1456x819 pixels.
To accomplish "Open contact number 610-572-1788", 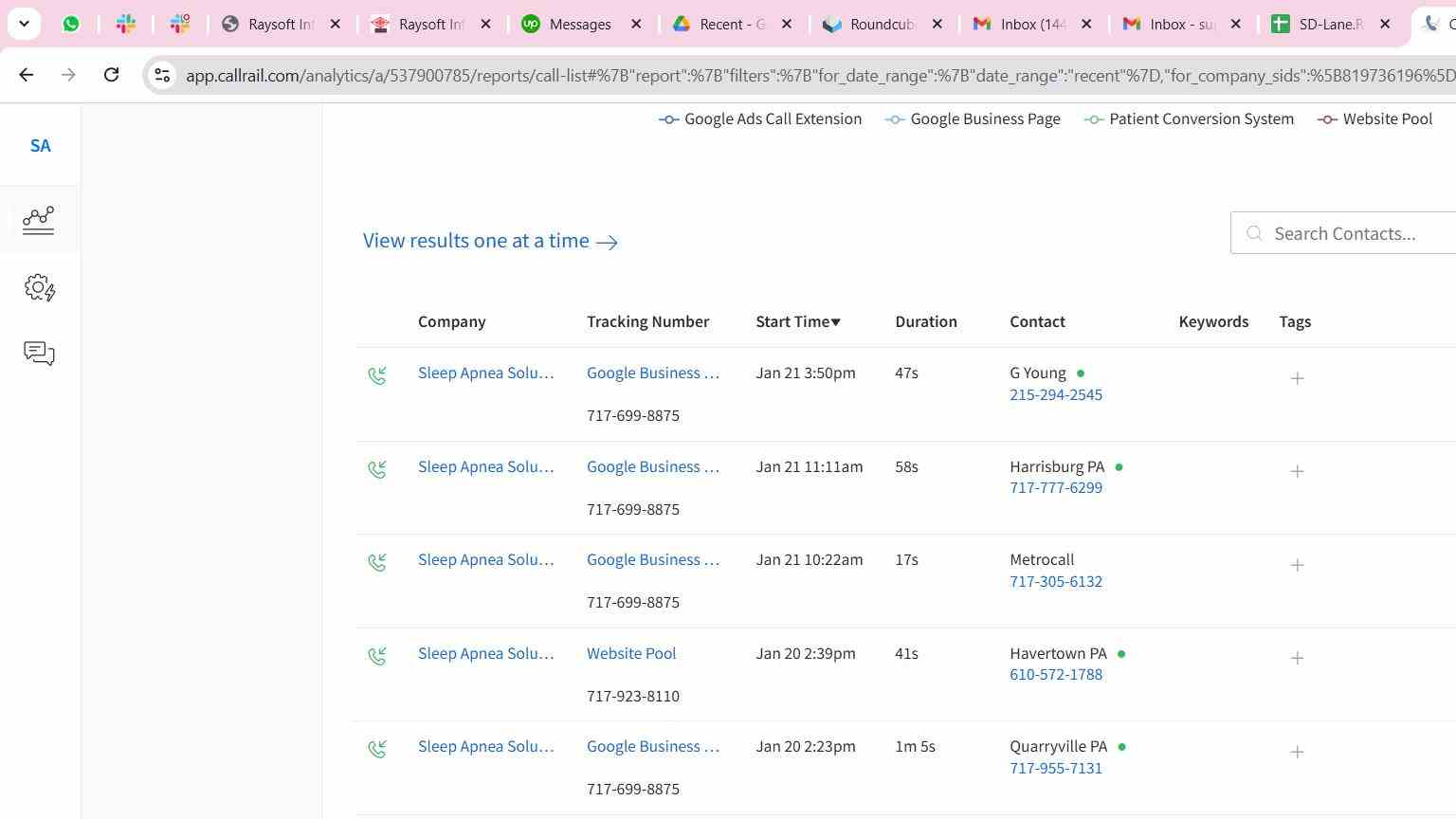I will [1056, 675].
